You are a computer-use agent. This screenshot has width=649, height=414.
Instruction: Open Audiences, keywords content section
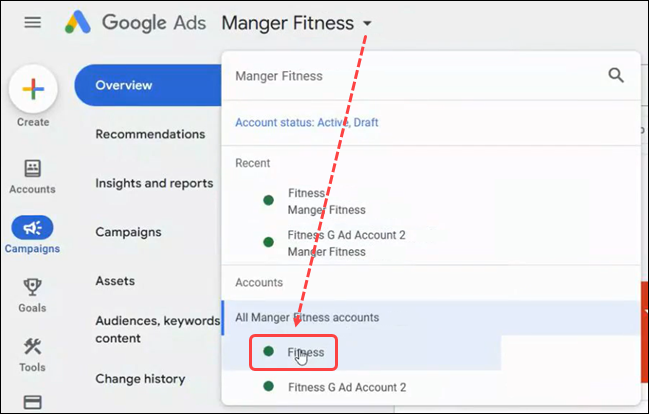pyautogui.click(x=157, y=330)
